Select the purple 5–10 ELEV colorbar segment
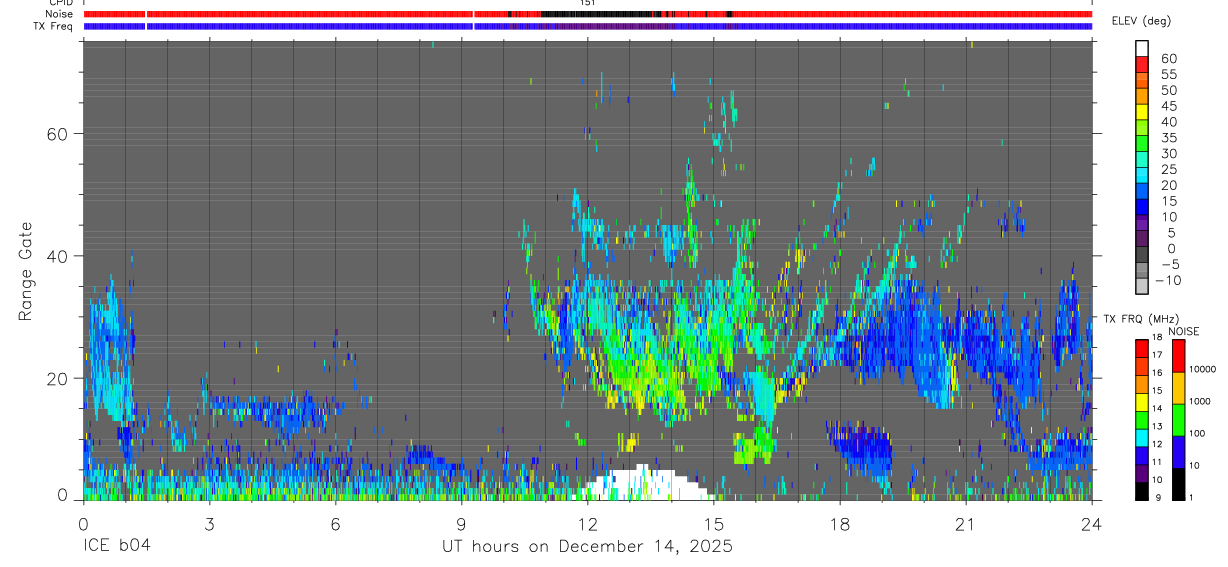 1142,220
